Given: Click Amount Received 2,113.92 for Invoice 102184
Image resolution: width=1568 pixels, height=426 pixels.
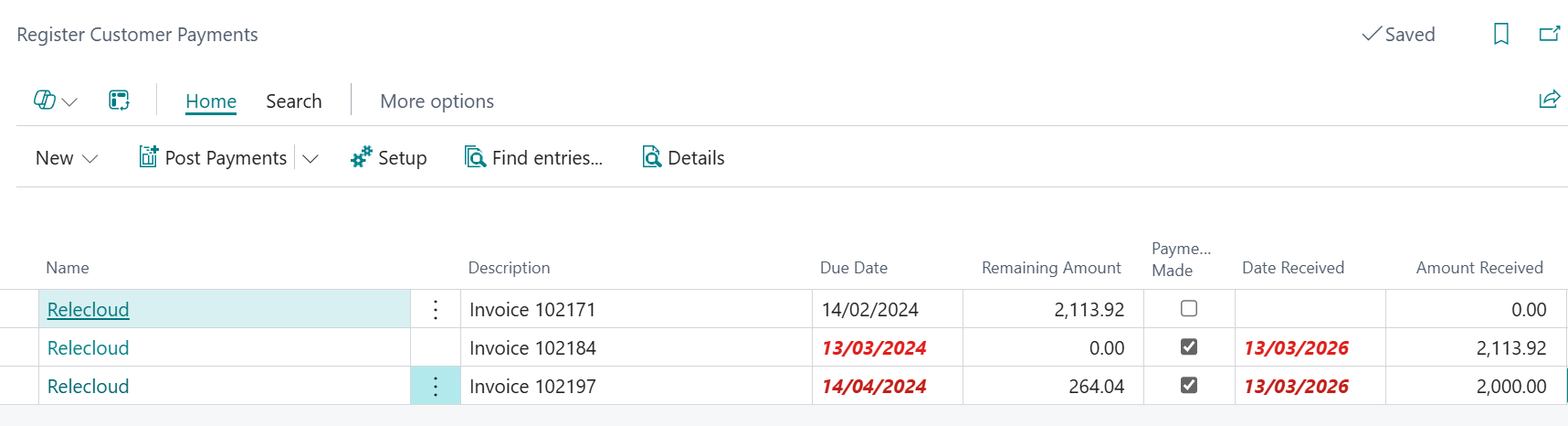Looking at the screenshot, I should [1476, 348].
